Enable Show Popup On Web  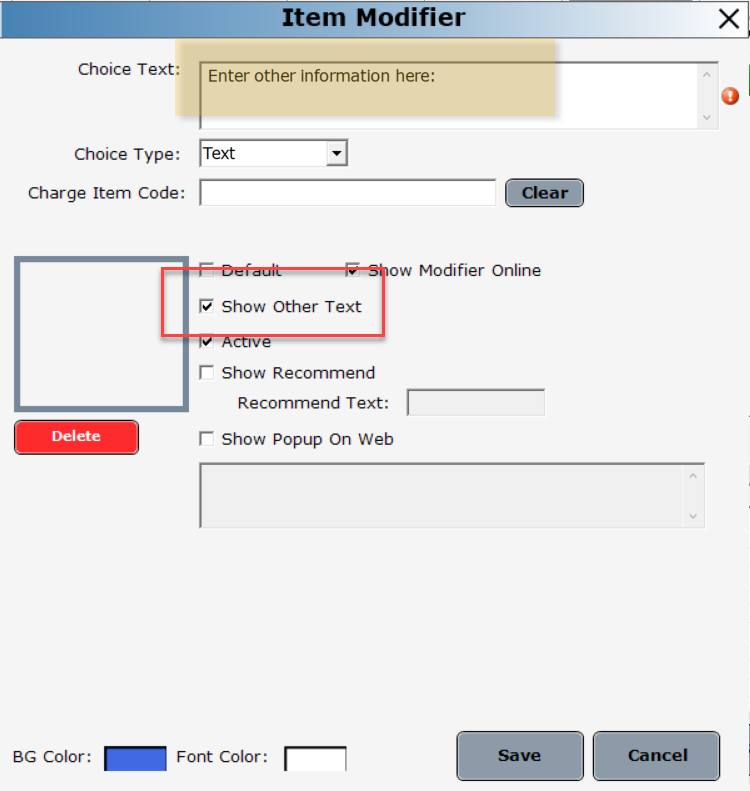point(207,439)
